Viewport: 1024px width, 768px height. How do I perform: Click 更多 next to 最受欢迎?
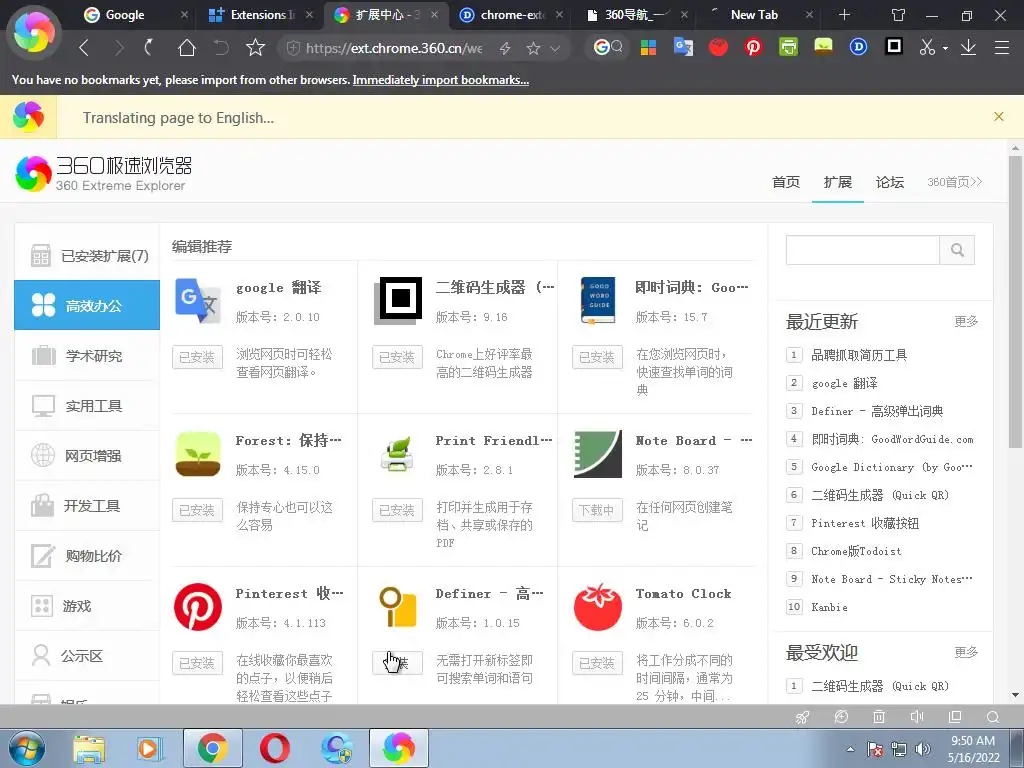click(x=966, y=652)
